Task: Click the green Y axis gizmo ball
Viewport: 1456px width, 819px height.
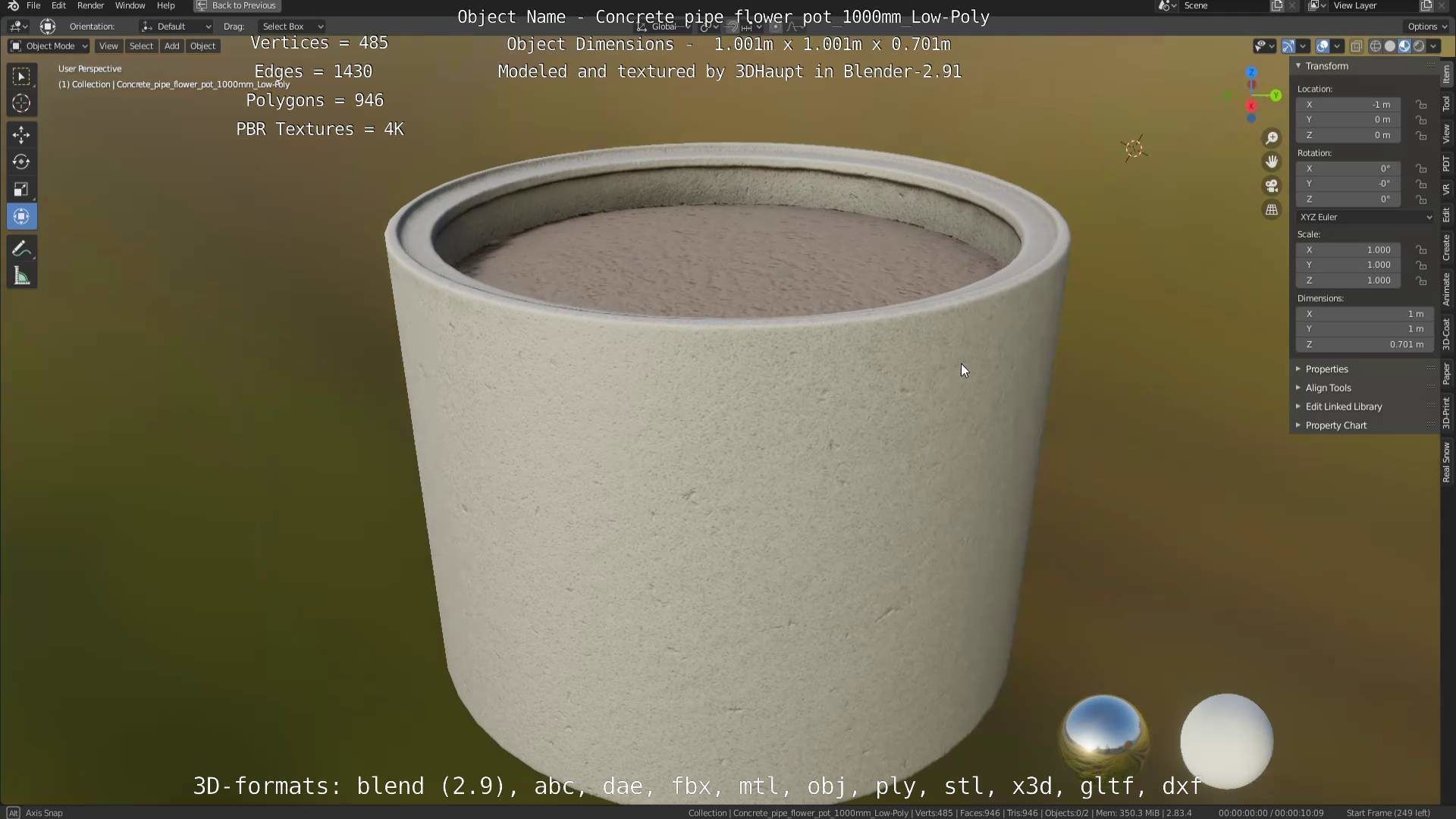Action: click(x=1276, y=96)
